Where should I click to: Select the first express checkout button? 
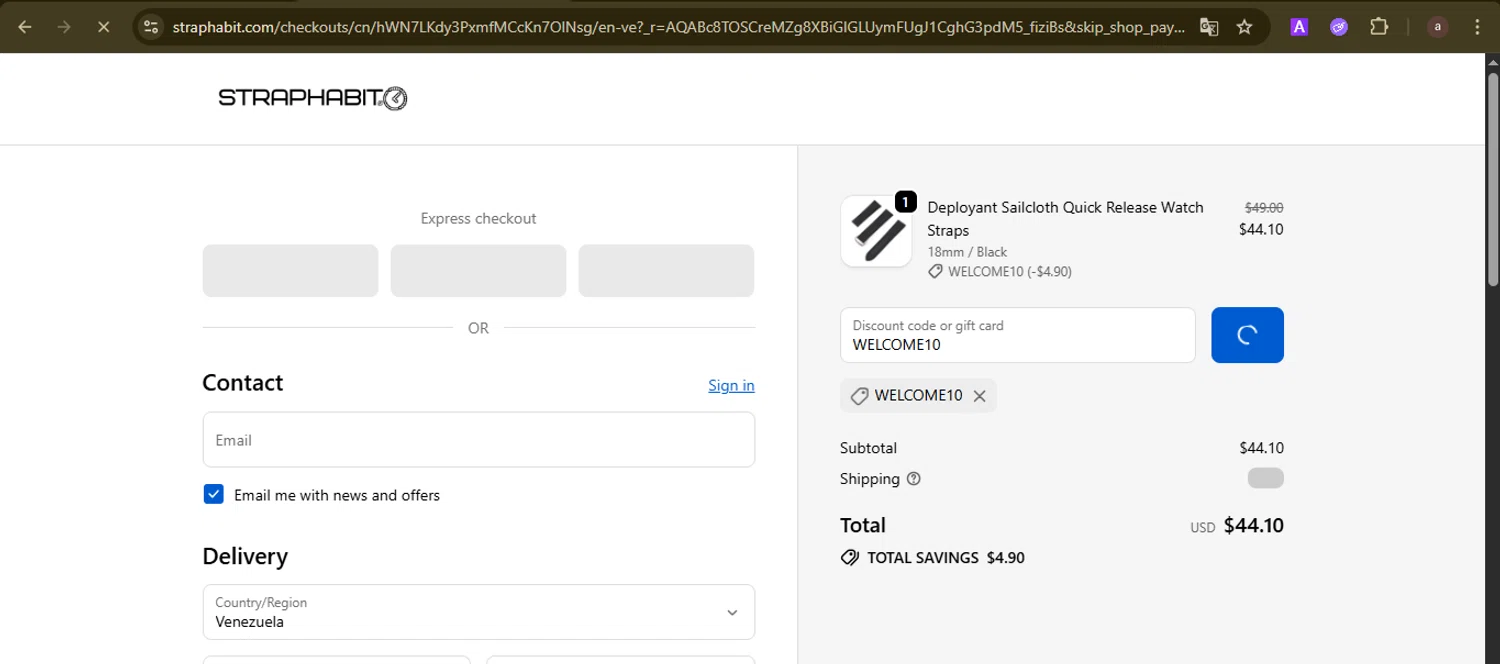290,271
